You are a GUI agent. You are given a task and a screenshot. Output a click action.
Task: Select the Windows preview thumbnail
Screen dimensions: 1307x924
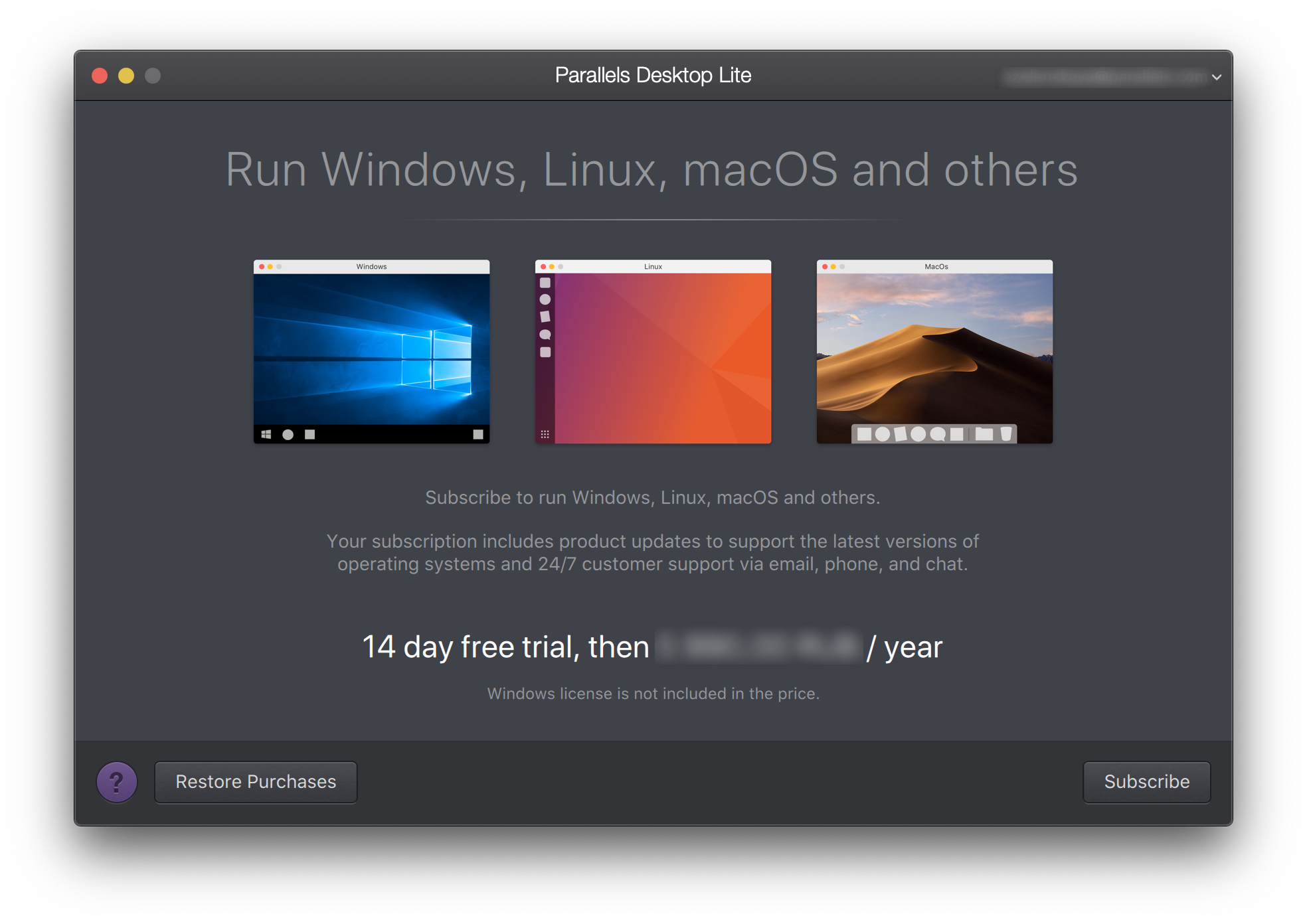pos(371,351)
